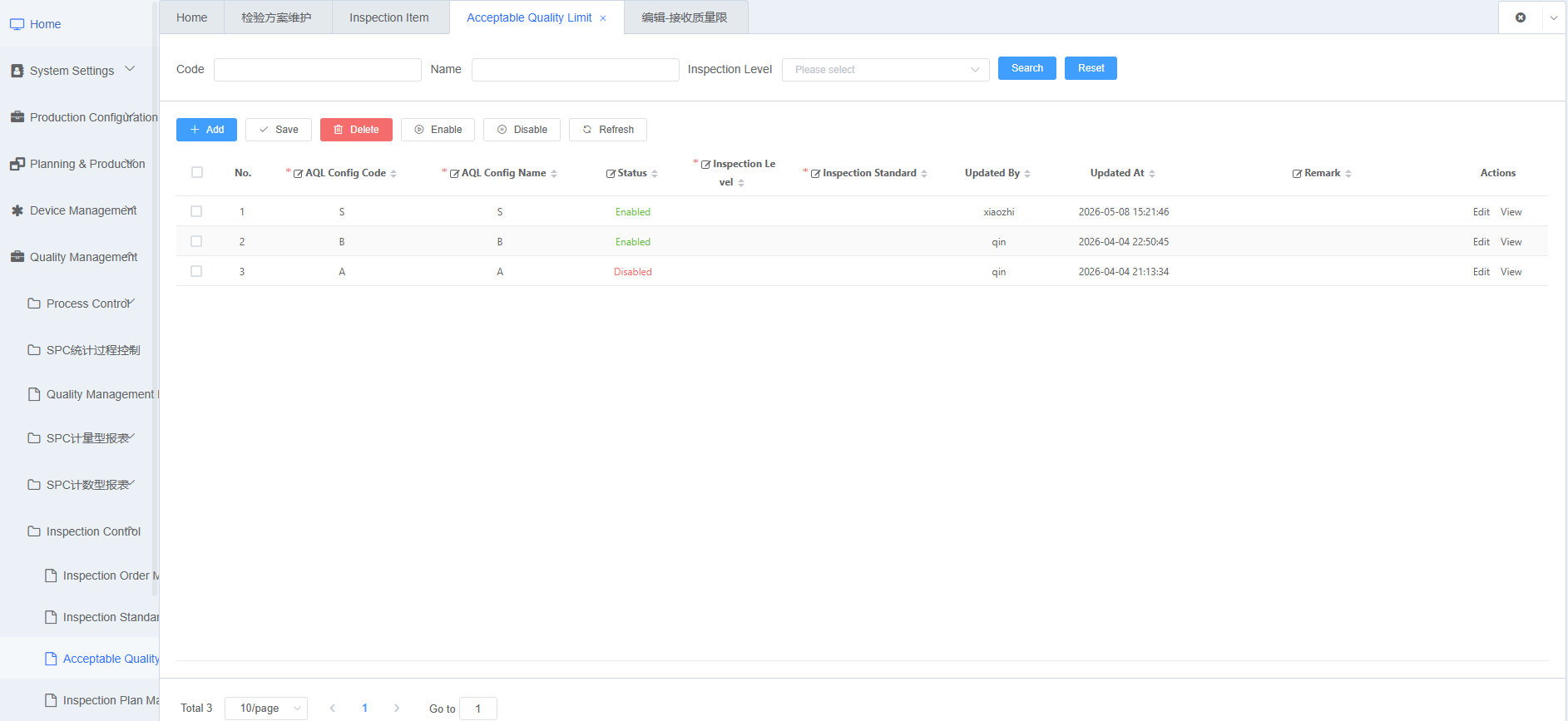Click the Save button
The image size is (1568, 721).
click(x=279, y=130)
